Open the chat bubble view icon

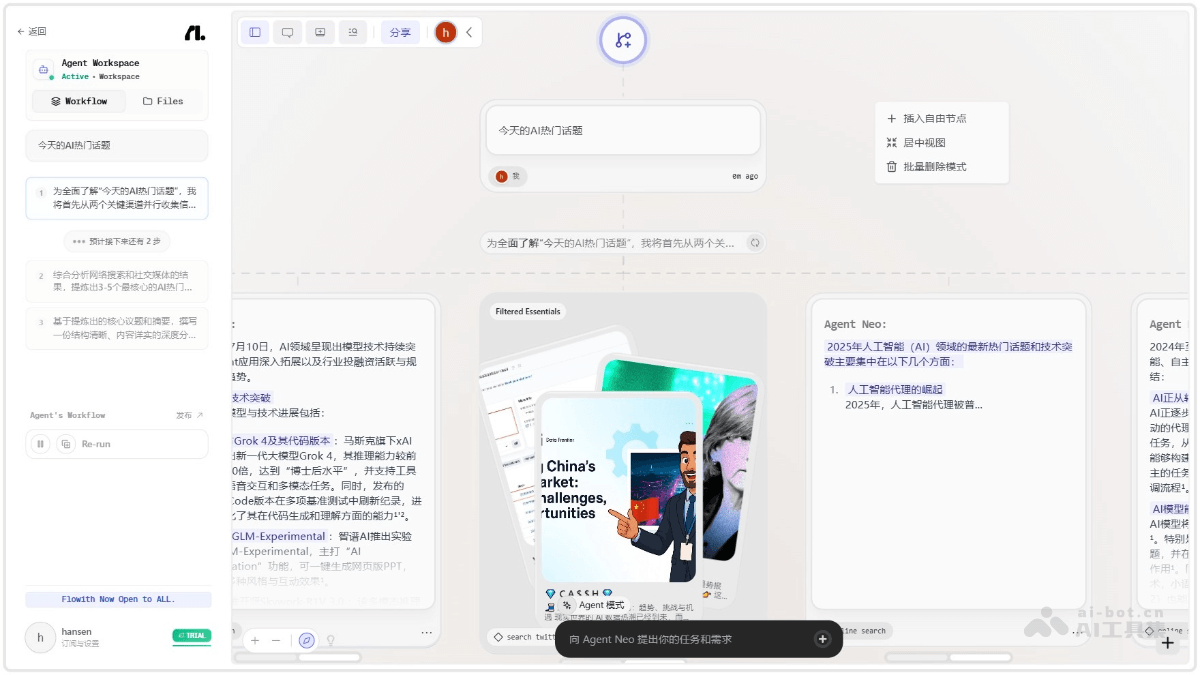(287, 32)
